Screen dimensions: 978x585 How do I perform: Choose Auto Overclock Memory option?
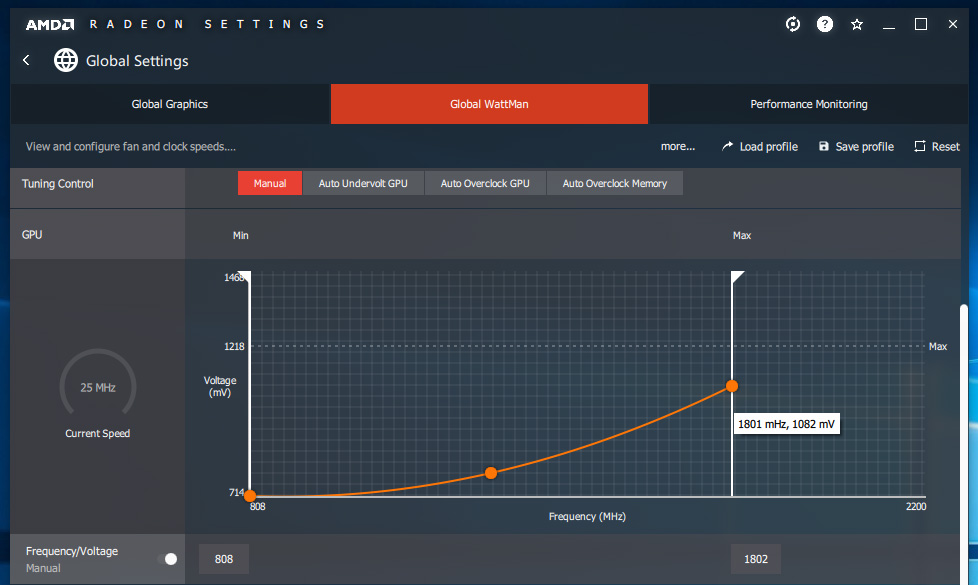coord(614,184)
